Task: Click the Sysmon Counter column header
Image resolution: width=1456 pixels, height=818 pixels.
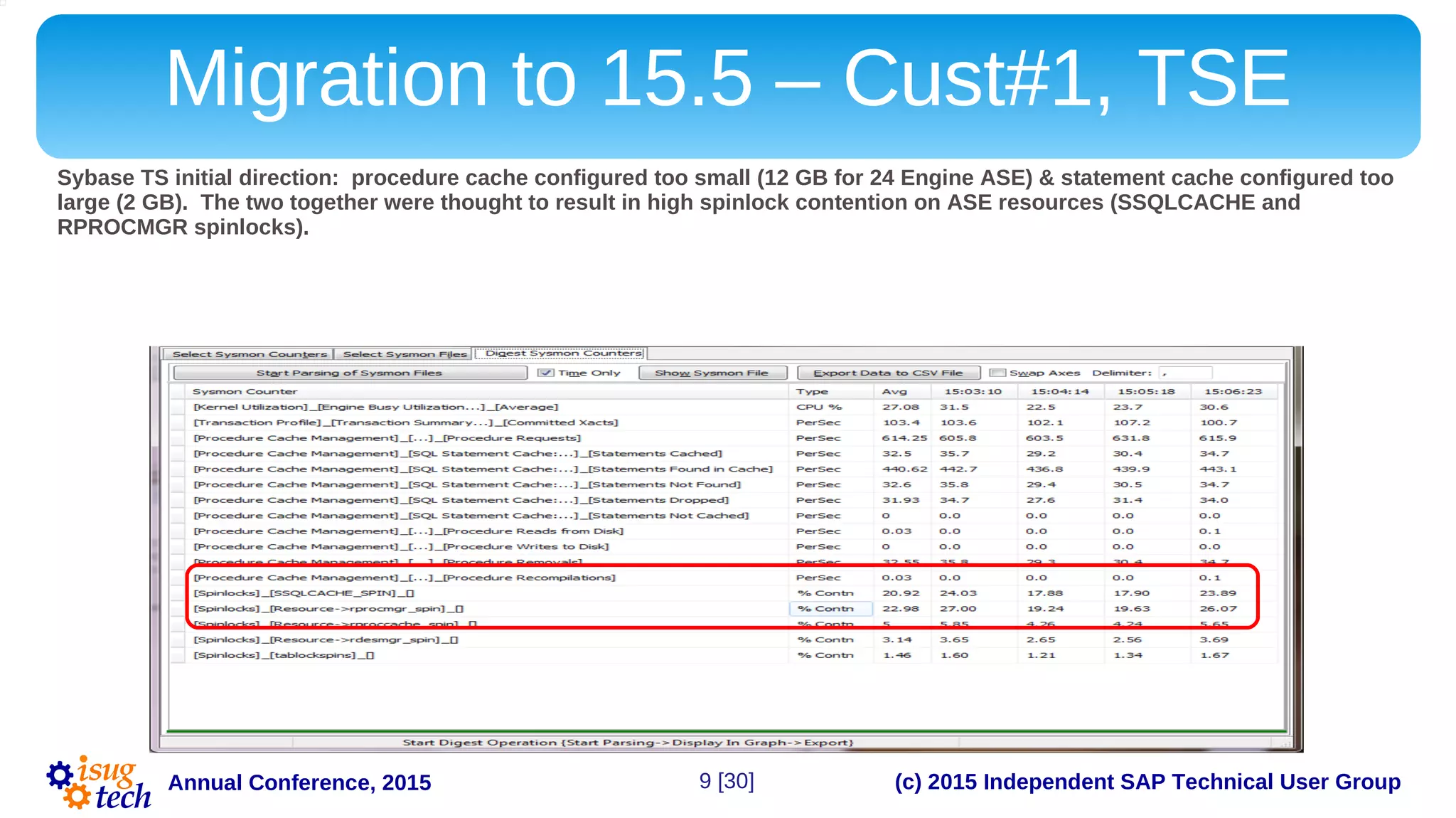Action: pos(486,391)
